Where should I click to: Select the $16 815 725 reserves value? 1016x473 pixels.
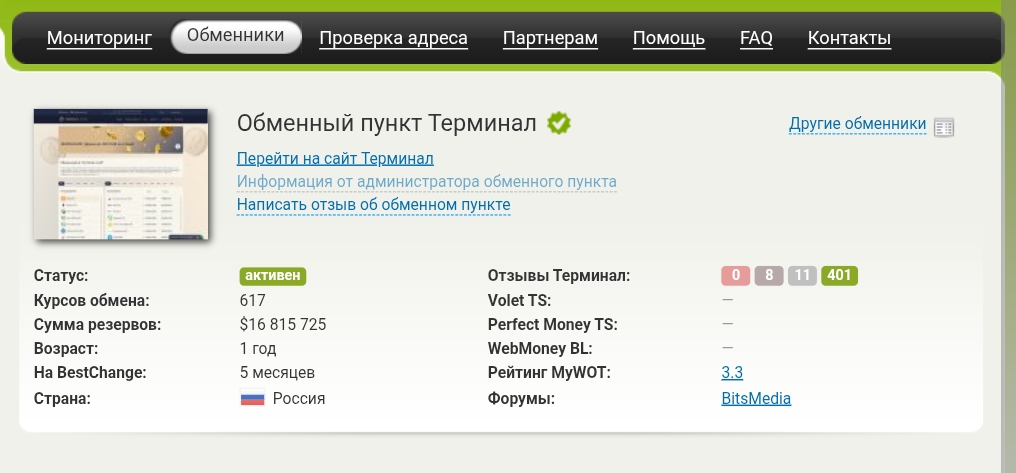pyautogui.click(x=283, y=325)
